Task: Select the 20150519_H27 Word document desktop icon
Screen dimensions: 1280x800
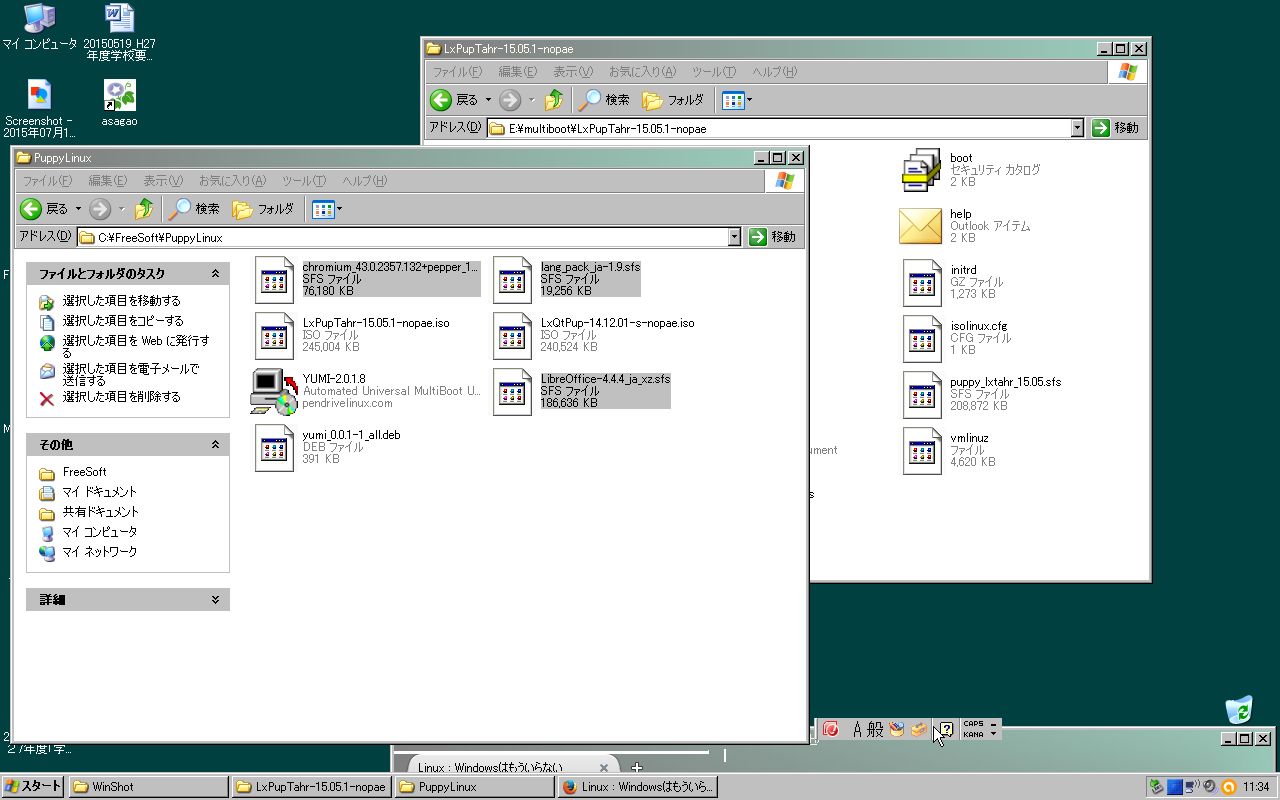Action: (x=119, y=17)
